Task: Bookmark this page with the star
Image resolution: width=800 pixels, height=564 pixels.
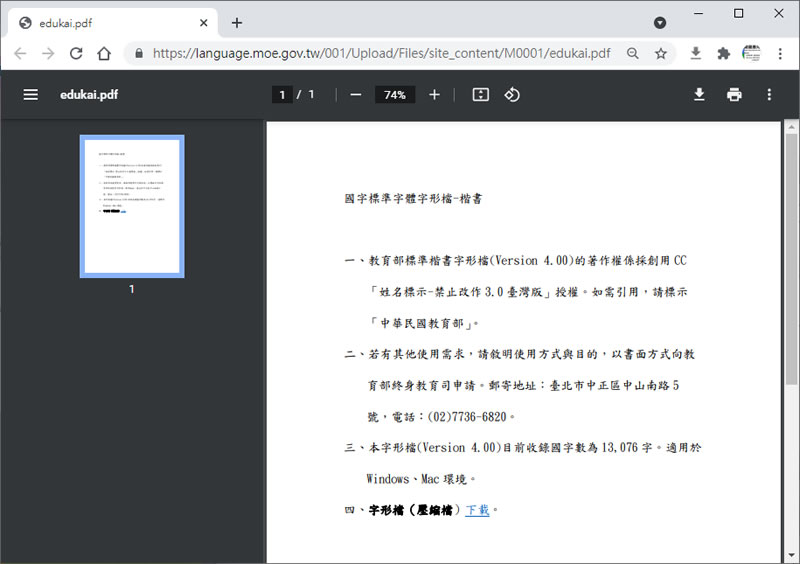Action: (661, 54)
